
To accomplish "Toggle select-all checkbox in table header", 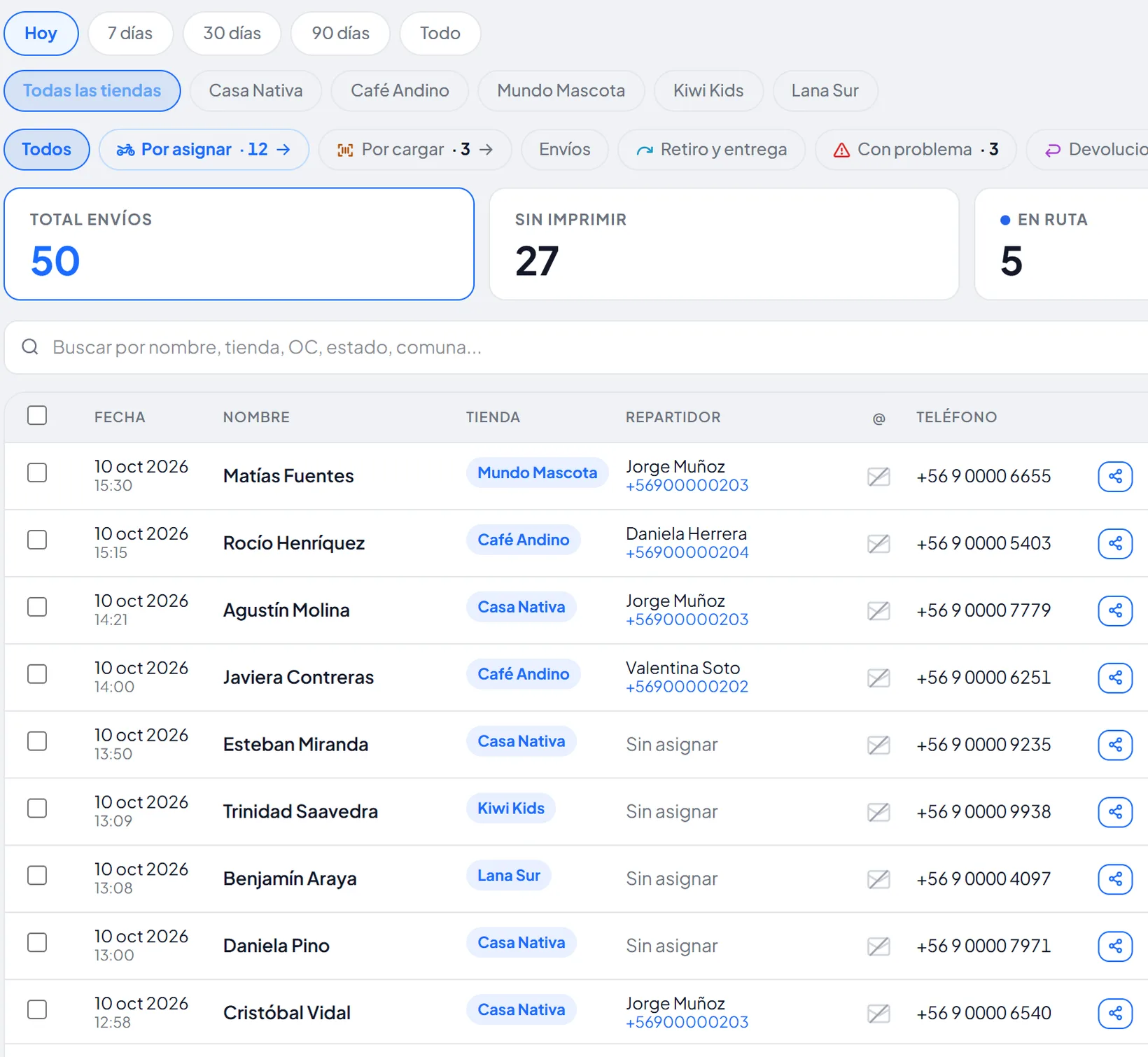I will tap(37, 416).
